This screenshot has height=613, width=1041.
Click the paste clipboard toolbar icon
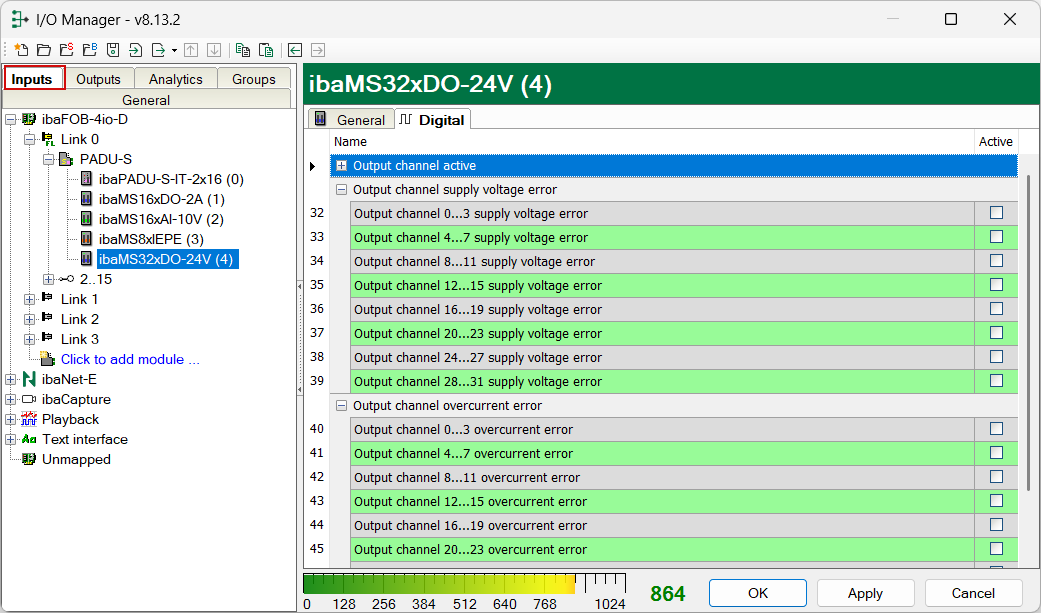266,49
